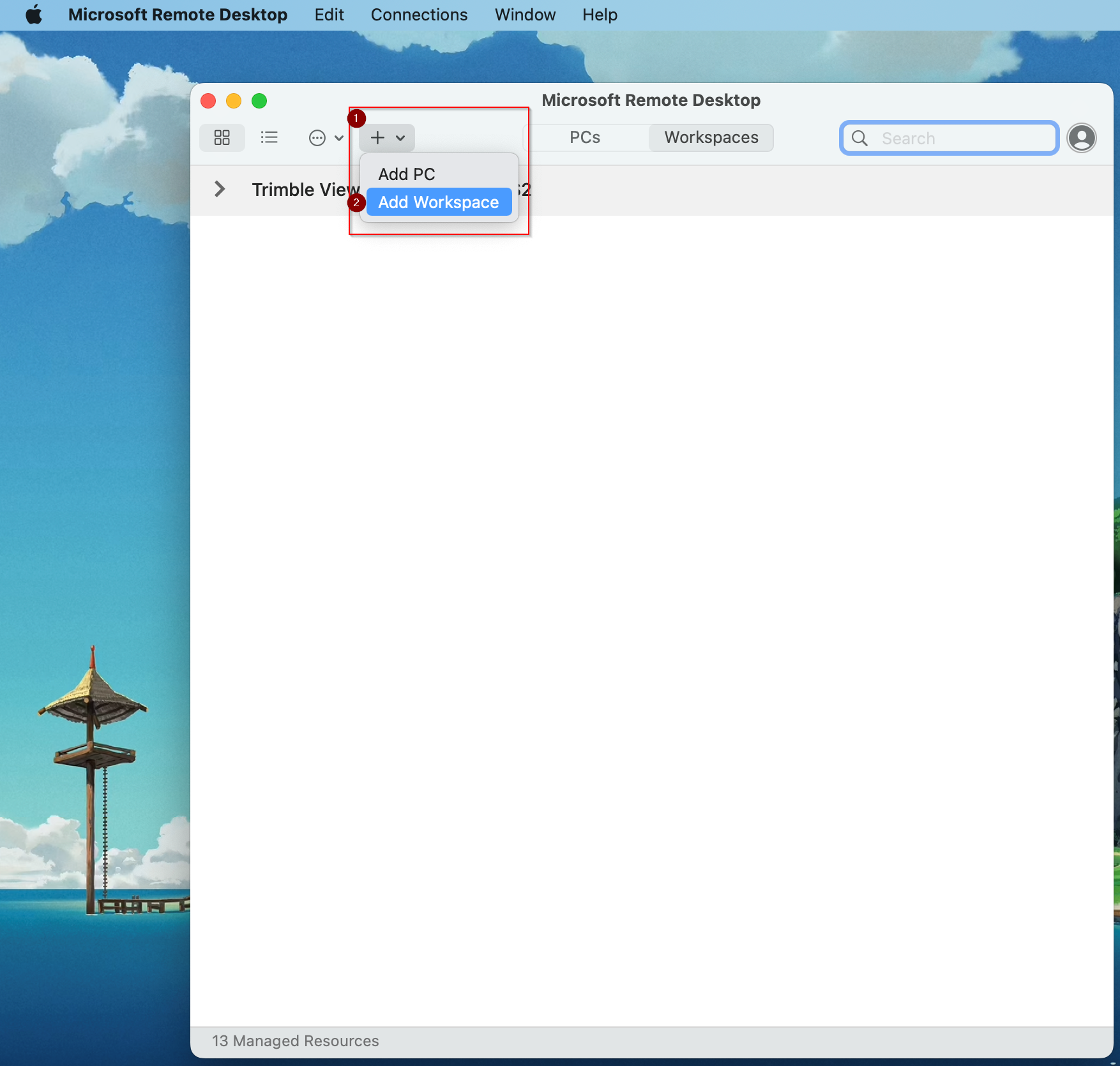Switch to the PCs tab
This screenshot has width=1120, height=1066.
[585, 138]
